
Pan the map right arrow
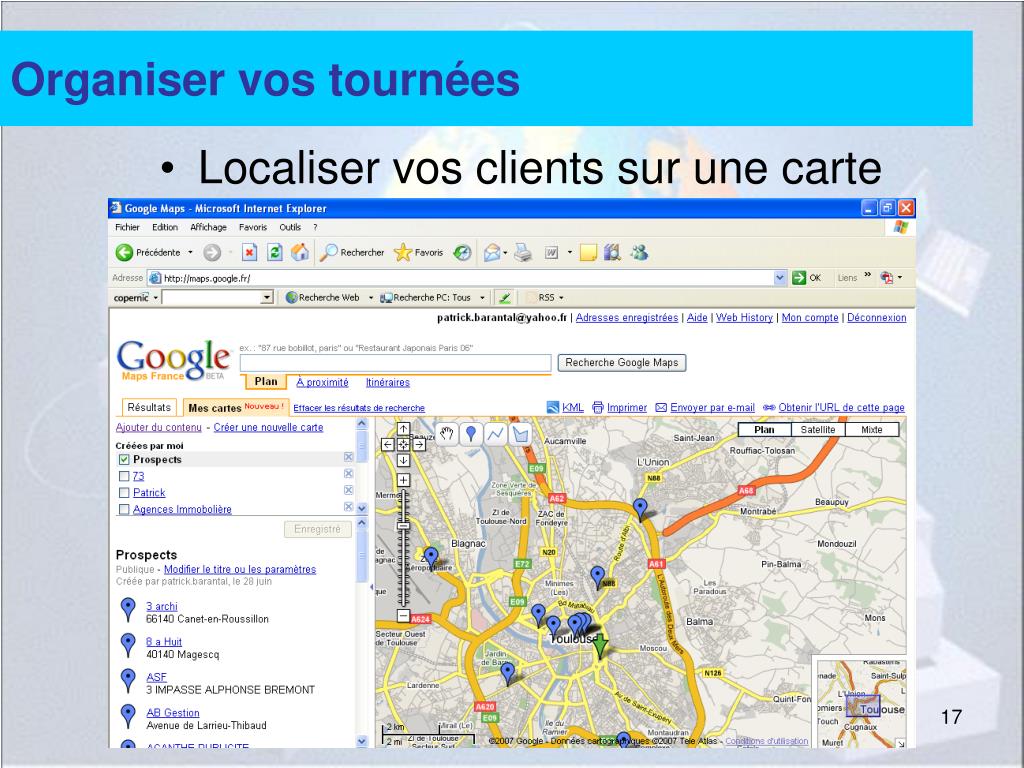[x=419, y=445]
